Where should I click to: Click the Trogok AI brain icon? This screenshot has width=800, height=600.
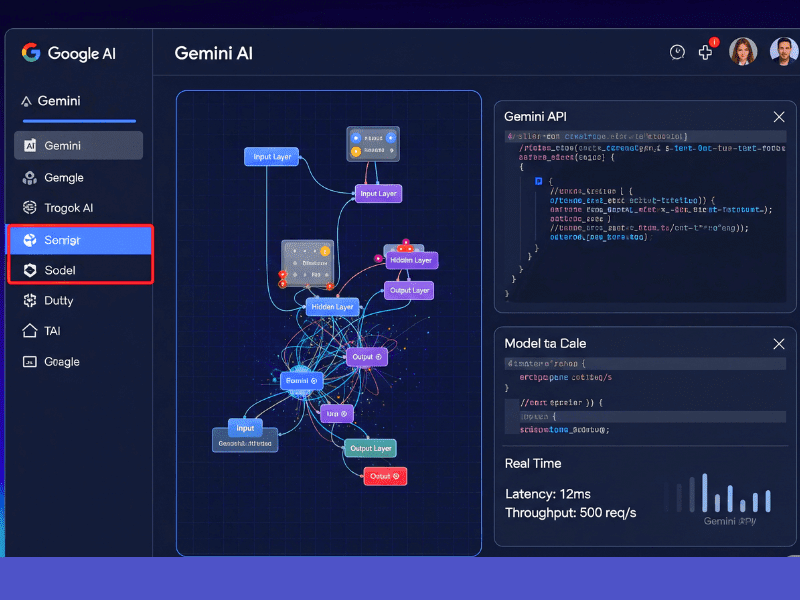(30, 208)
